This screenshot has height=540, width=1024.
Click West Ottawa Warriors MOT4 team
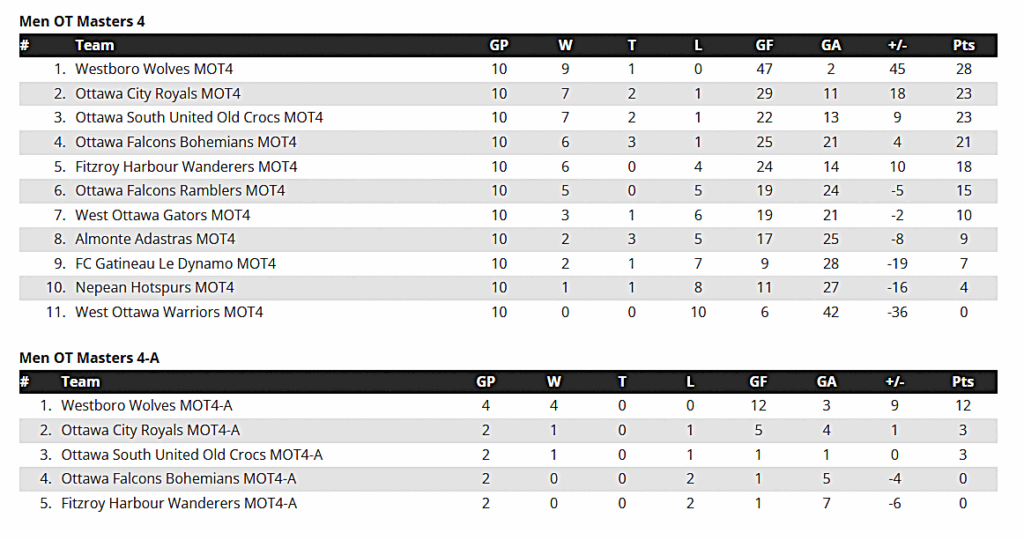coord(169,312)
